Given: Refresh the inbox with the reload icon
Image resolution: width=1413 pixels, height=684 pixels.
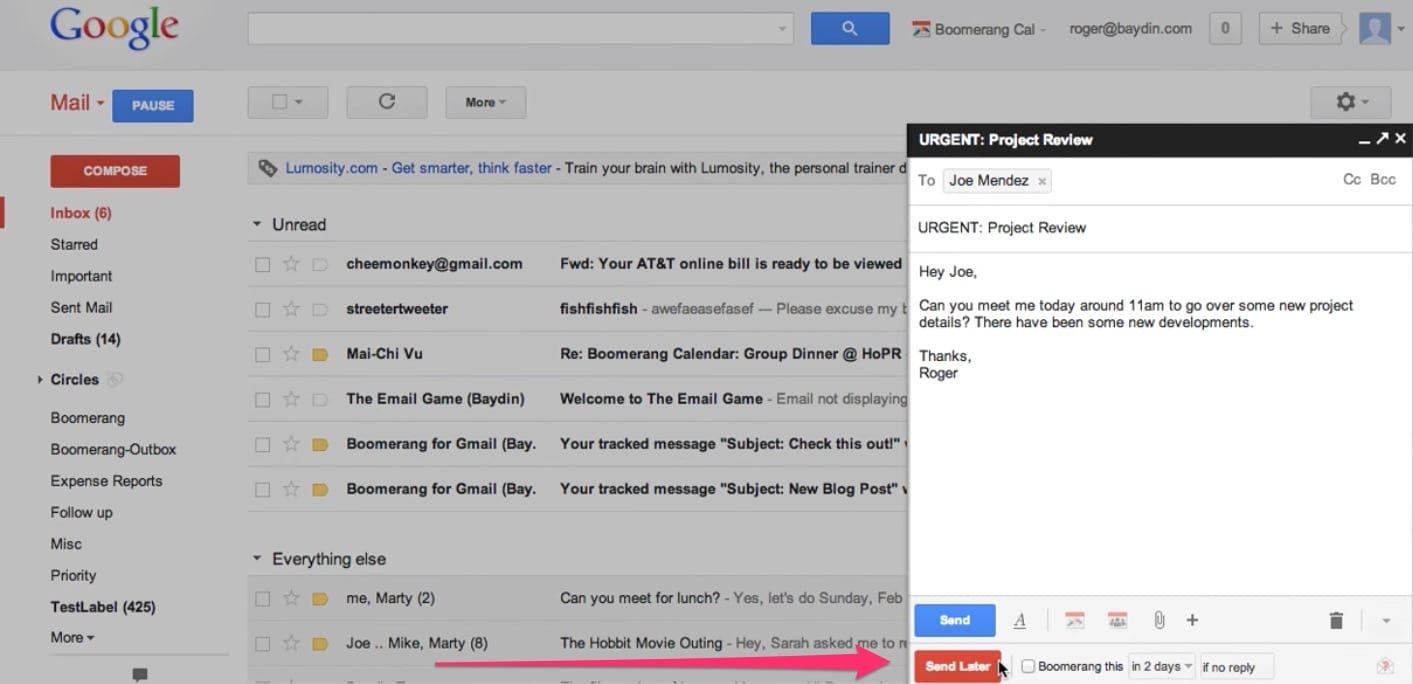Looking at the screenshot, I should 387,102.
